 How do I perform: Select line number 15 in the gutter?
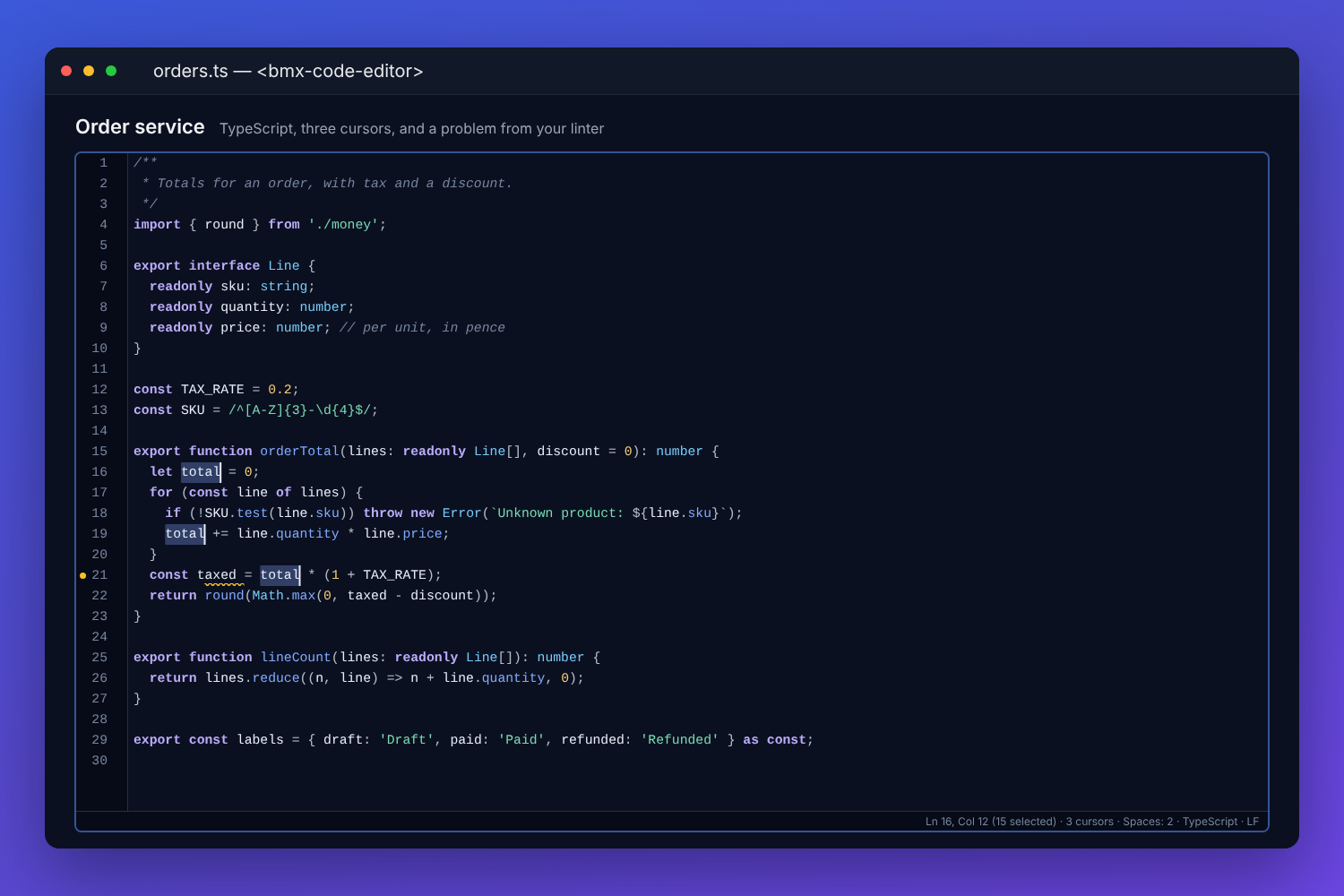coord(99,452)
